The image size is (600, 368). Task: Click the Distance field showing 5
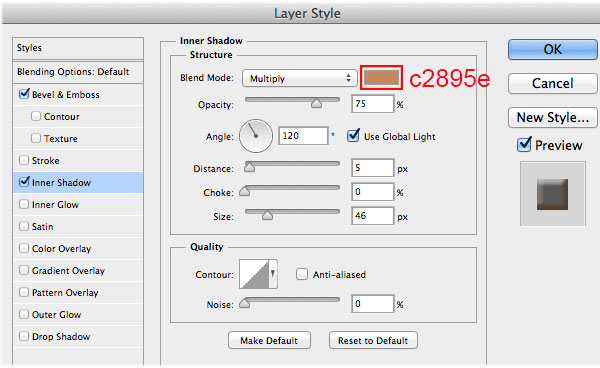[372, 168]
